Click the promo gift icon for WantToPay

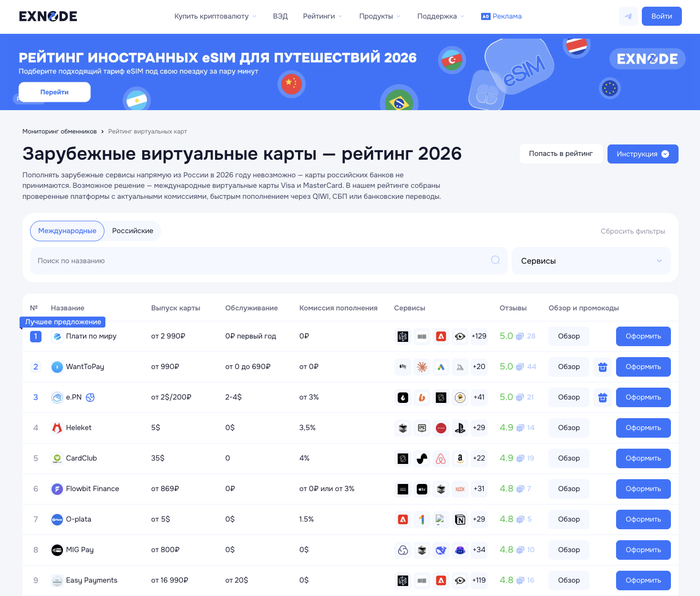pyautogui.click(x=603, y=367)
